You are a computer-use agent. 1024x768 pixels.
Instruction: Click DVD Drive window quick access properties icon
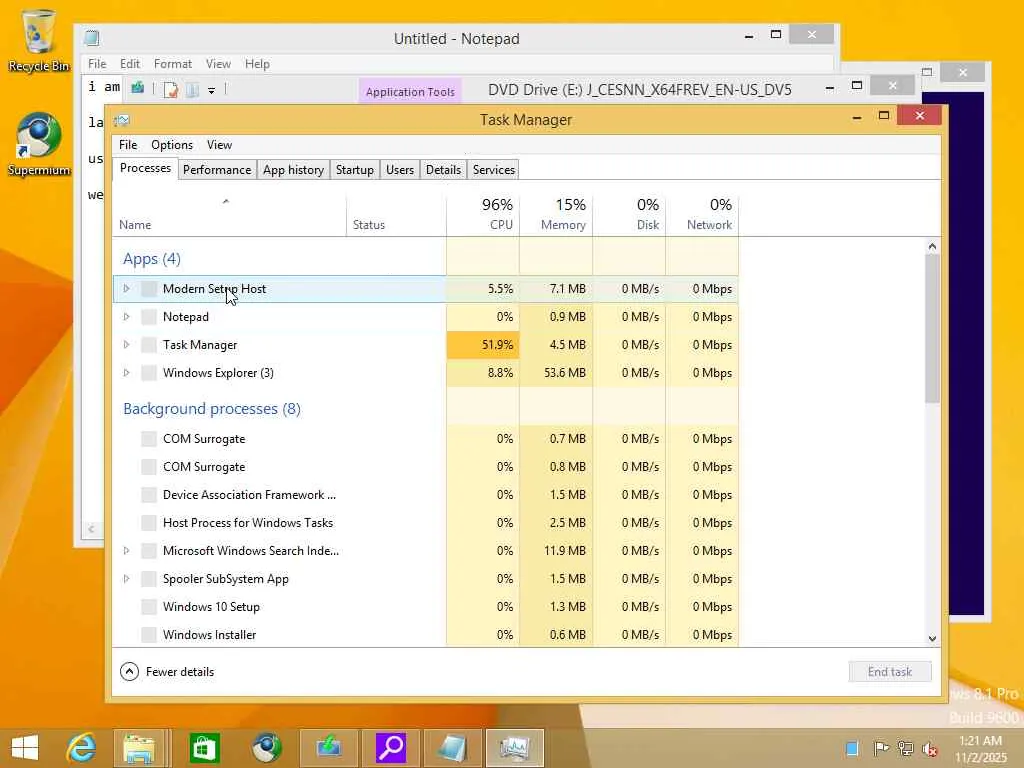[x=171, y=89]
